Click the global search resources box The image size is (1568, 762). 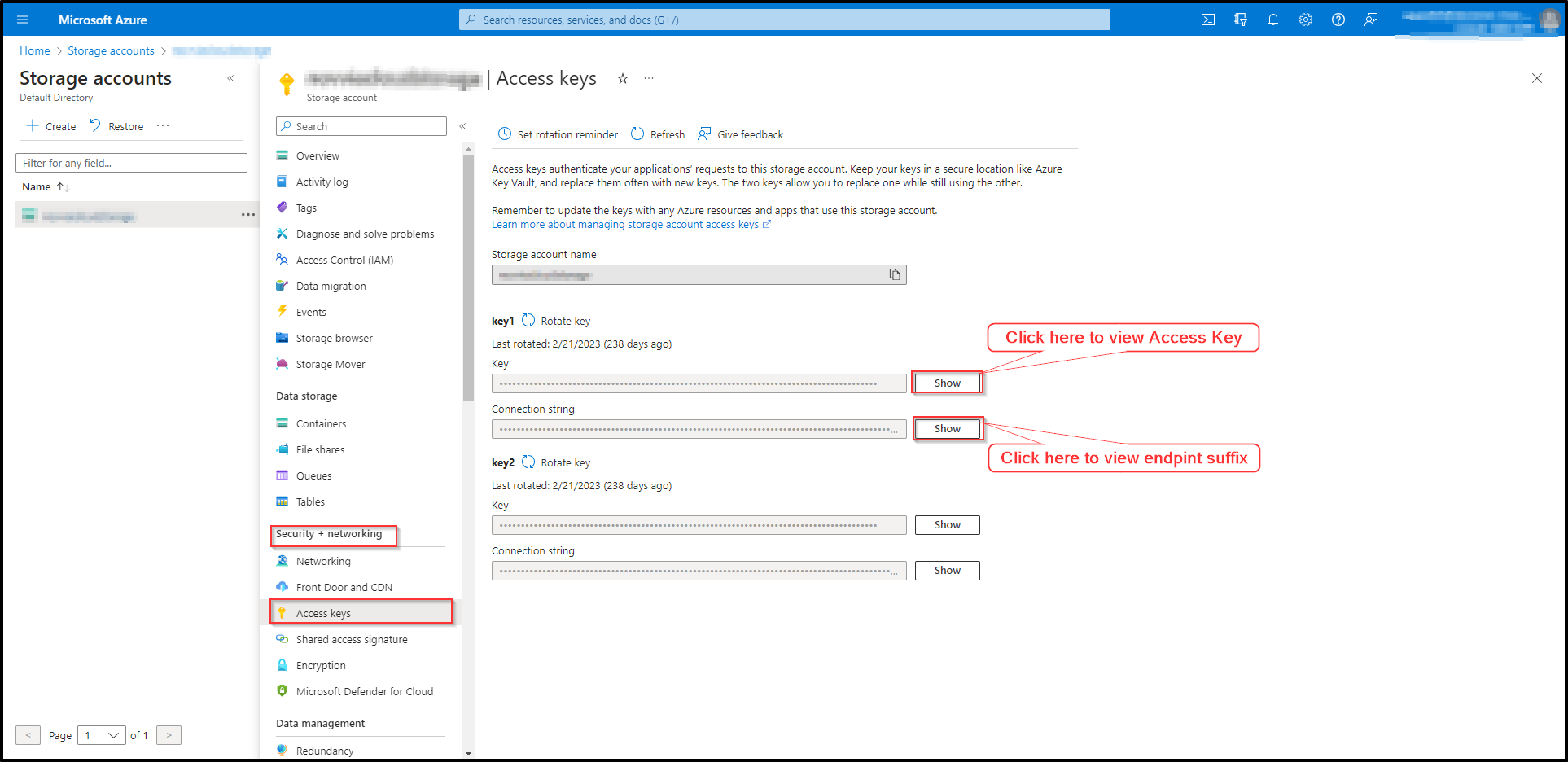(x=785, y=20)
